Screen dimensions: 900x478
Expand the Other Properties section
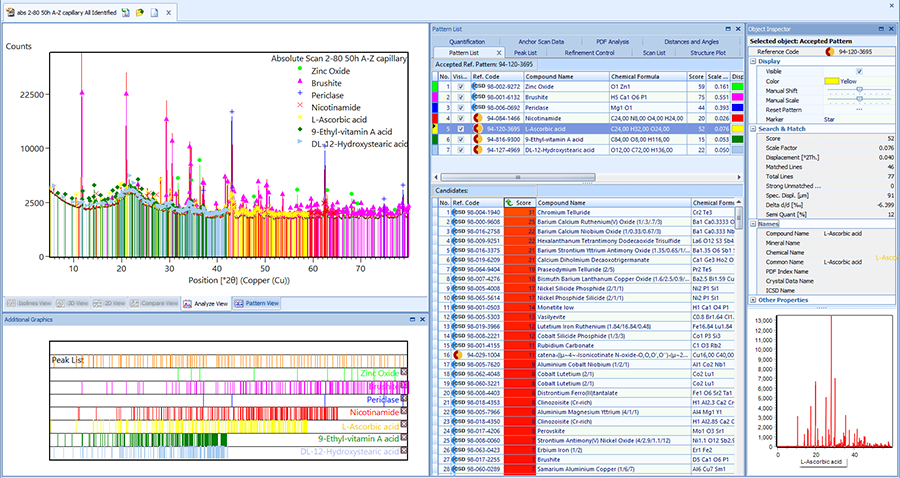pyautogui.click(x=752, y=299)
